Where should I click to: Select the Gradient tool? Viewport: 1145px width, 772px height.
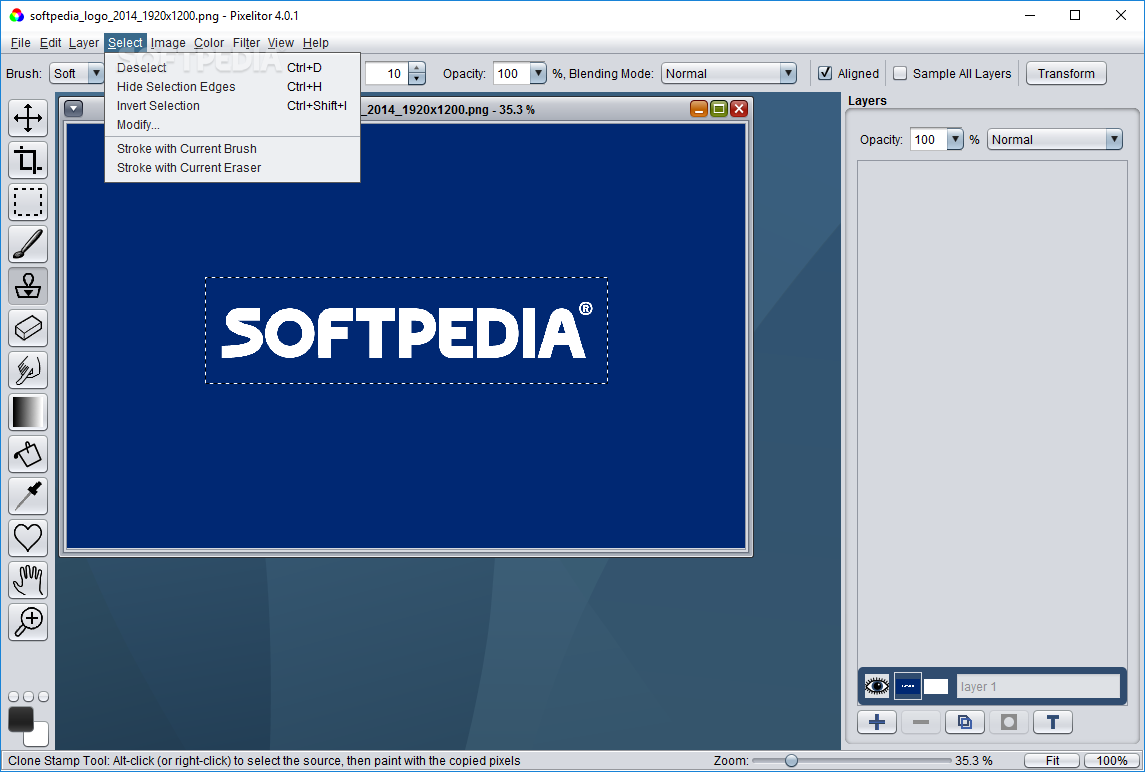pos(28,412)
